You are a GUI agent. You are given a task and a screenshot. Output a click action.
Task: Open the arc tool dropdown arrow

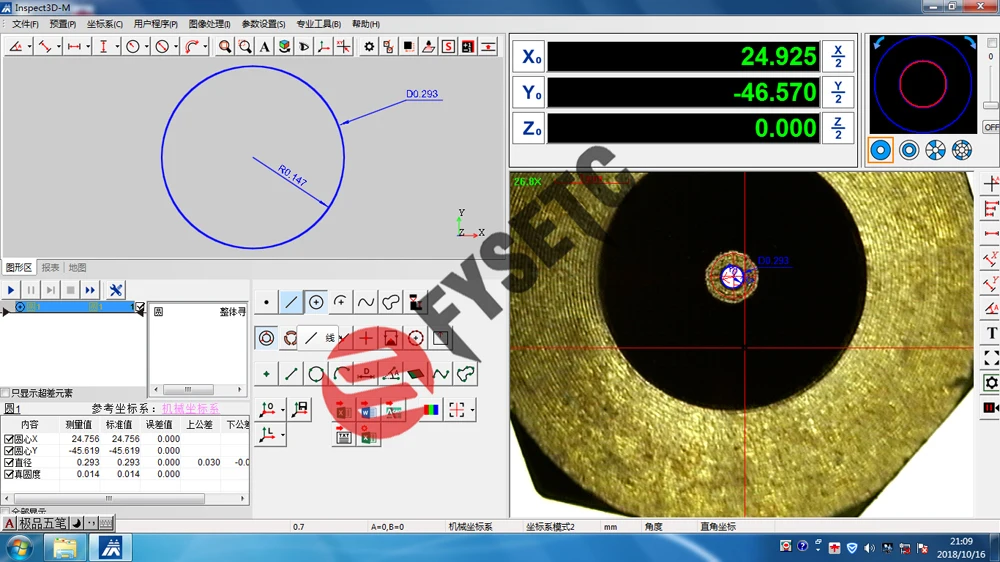(205, 47)
